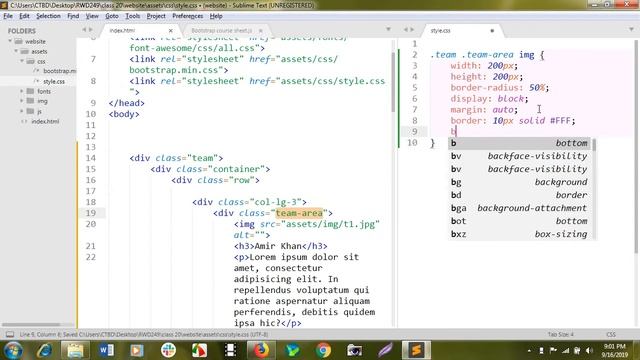Toggle the side bar panel switcher icon
The image size is (640, 360).
10,335
